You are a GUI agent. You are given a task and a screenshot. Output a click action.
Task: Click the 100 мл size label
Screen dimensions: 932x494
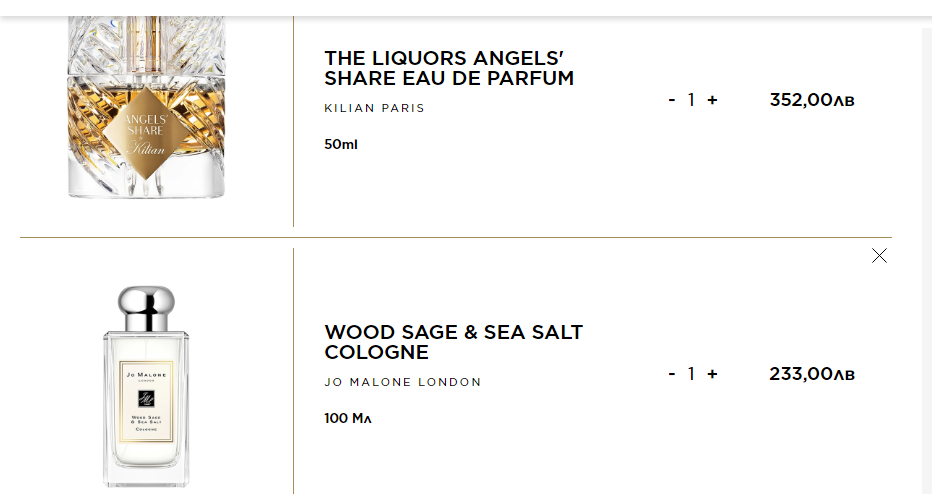pyautogui.click(x=347, y=418)
